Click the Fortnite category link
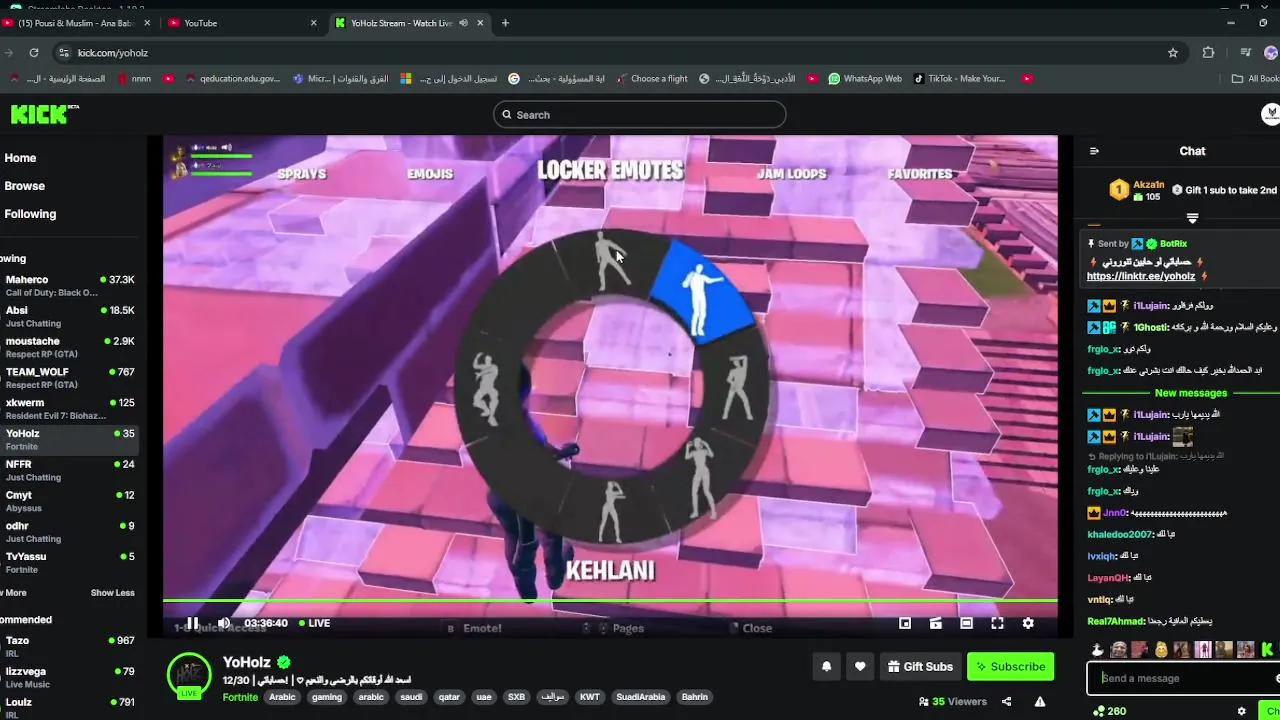The width and height of the screenshot is (1280, 720). coord(240,697)
